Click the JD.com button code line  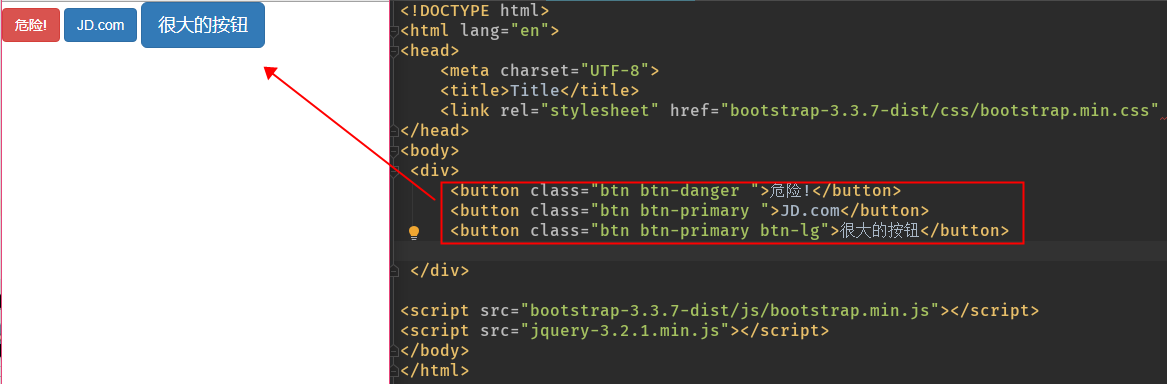coord(690,211)
